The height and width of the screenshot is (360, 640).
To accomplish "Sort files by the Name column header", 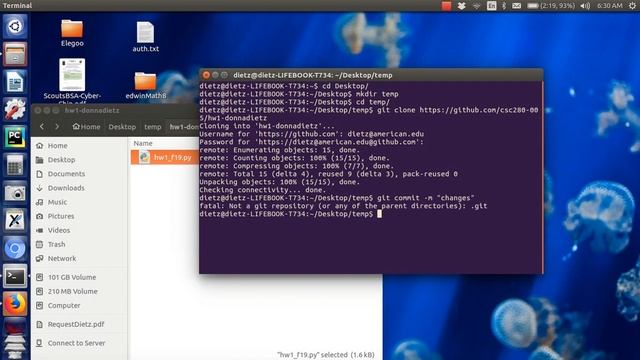I will [x=143, y=143].
